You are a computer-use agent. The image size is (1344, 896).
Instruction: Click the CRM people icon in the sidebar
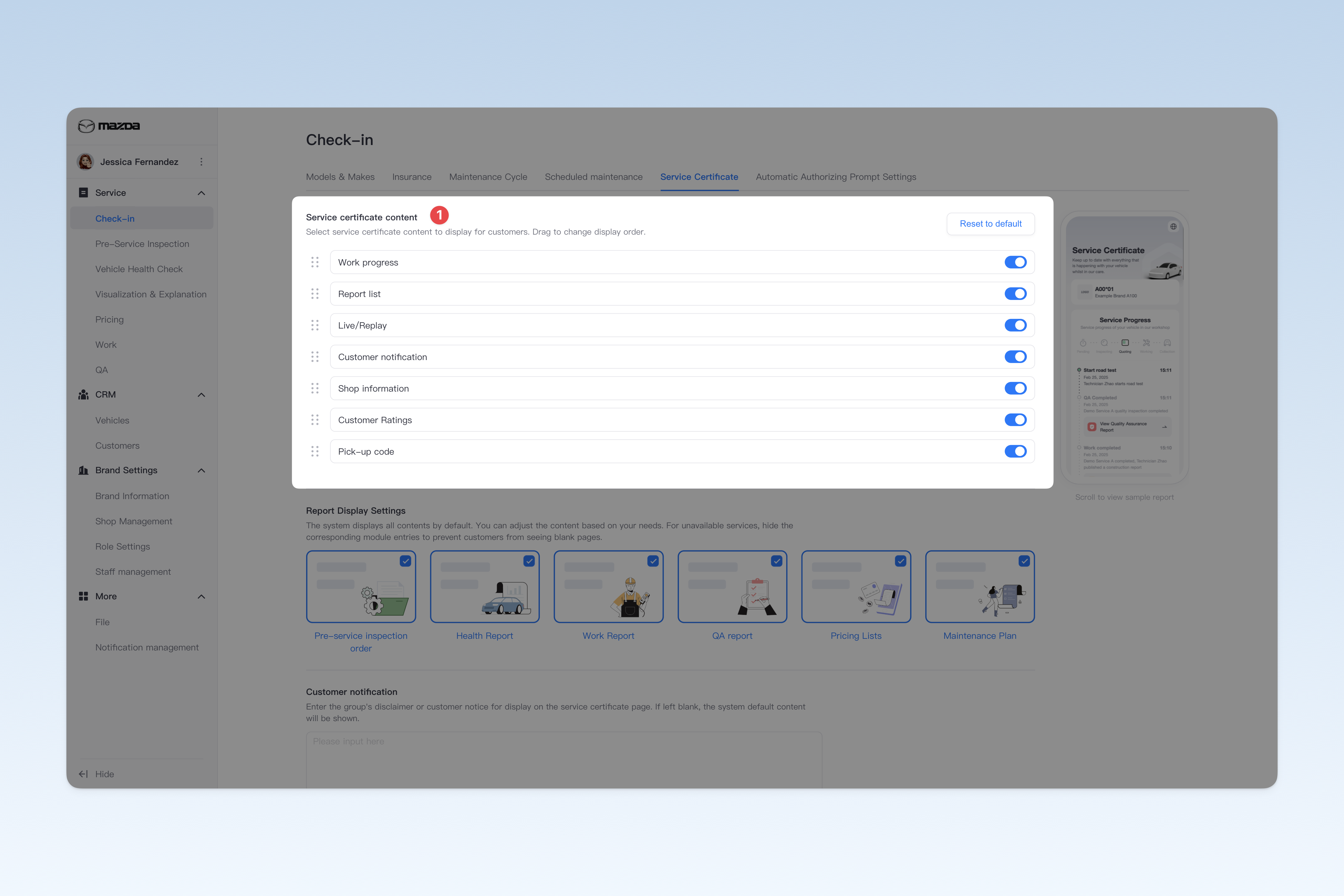83,395
